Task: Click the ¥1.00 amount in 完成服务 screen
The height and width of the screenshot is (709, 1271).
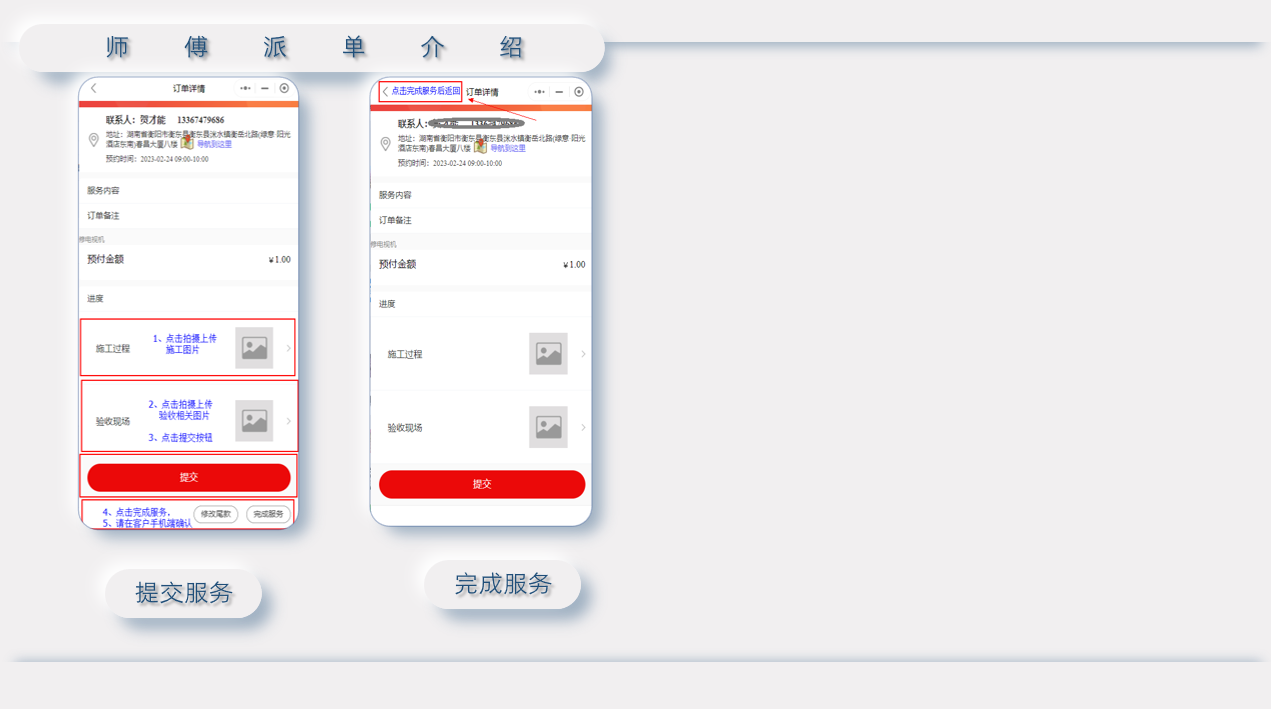Action: (x=574, y=265)
